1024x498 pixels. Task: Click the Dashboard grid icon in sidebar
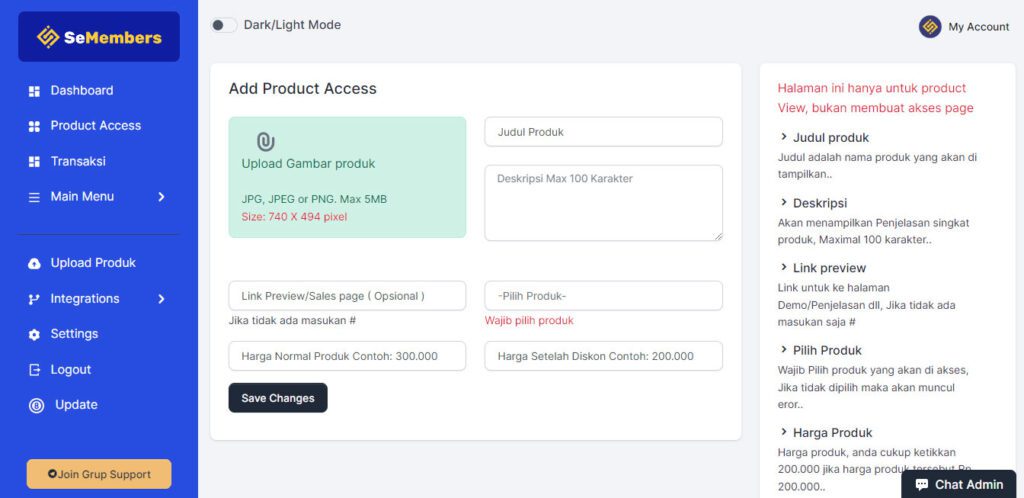[34, 91]
